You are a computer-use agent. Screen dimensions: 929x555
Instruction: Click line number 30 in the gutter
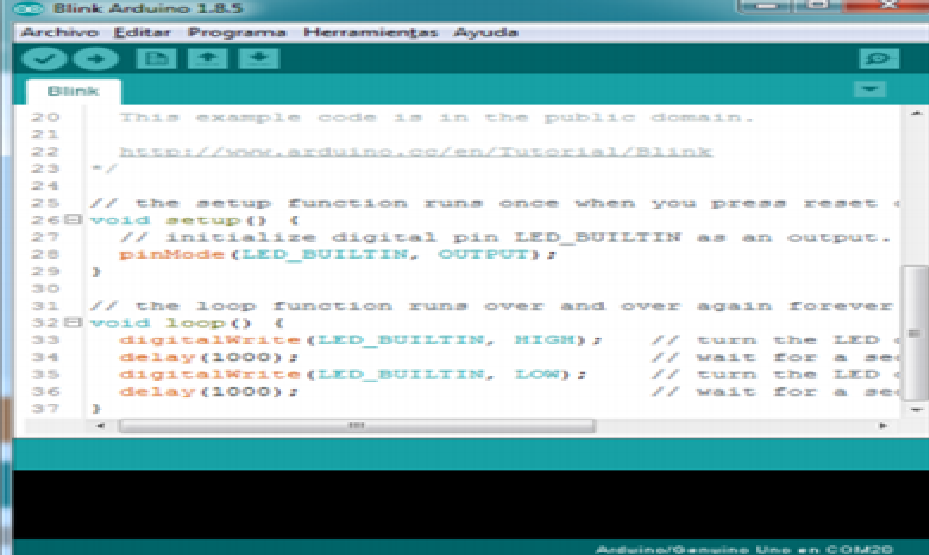[x=45, y=288]
